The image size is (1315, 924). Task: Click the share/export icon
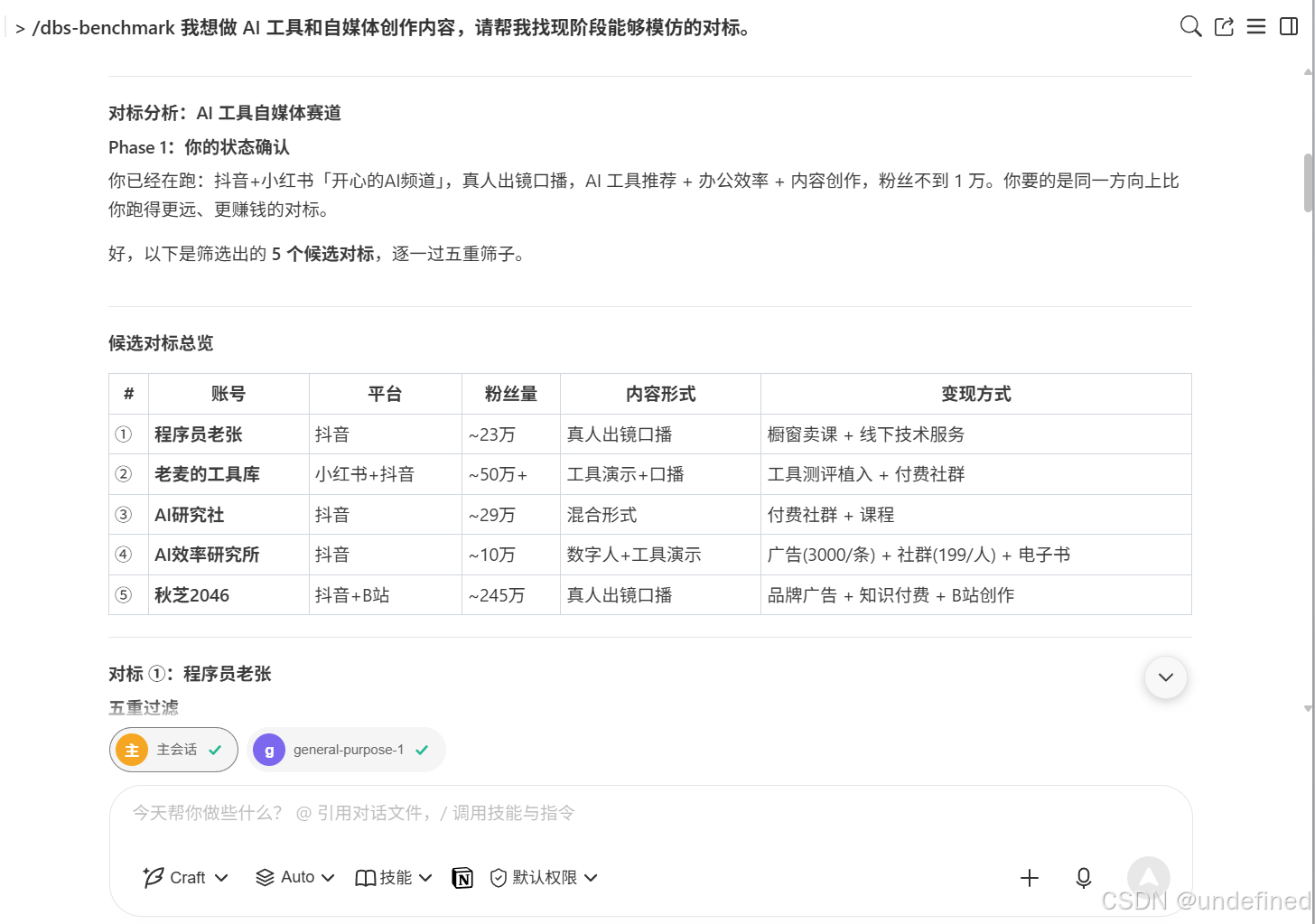pos(1224,27)
